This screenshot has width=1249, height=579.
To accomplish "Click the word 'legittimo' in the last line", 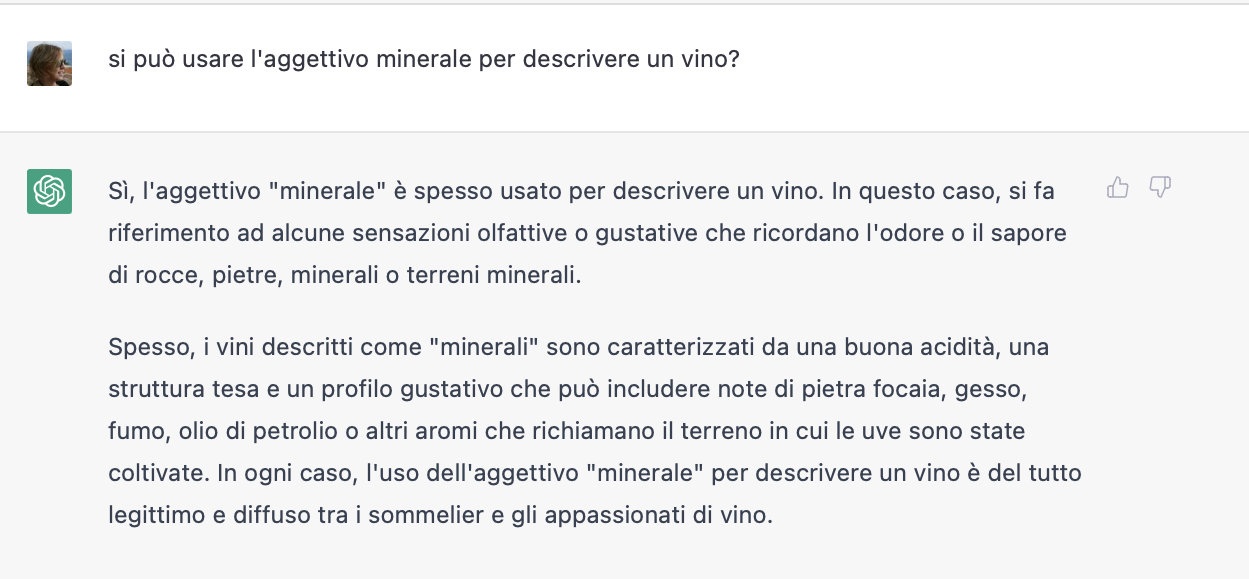I will point(153,515).
